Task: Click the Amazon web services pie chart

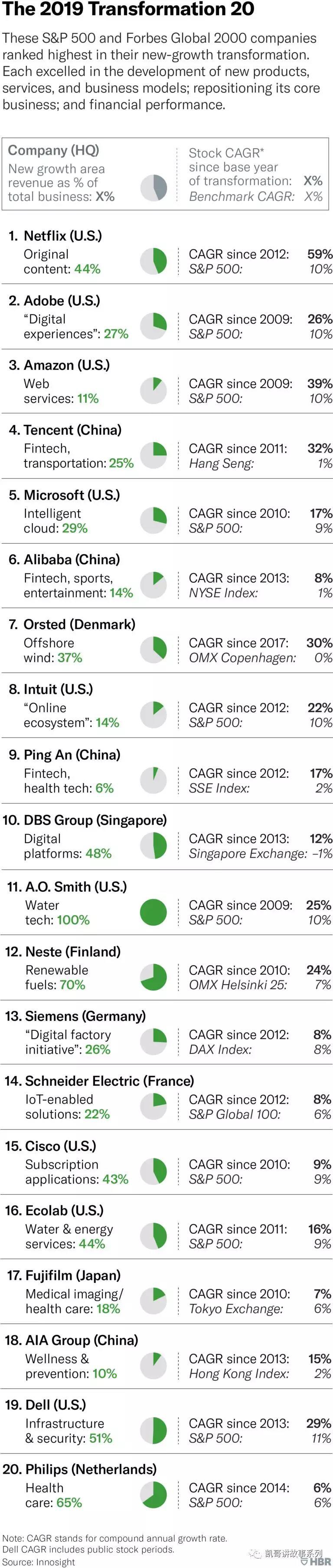Action: pos(153,391)
